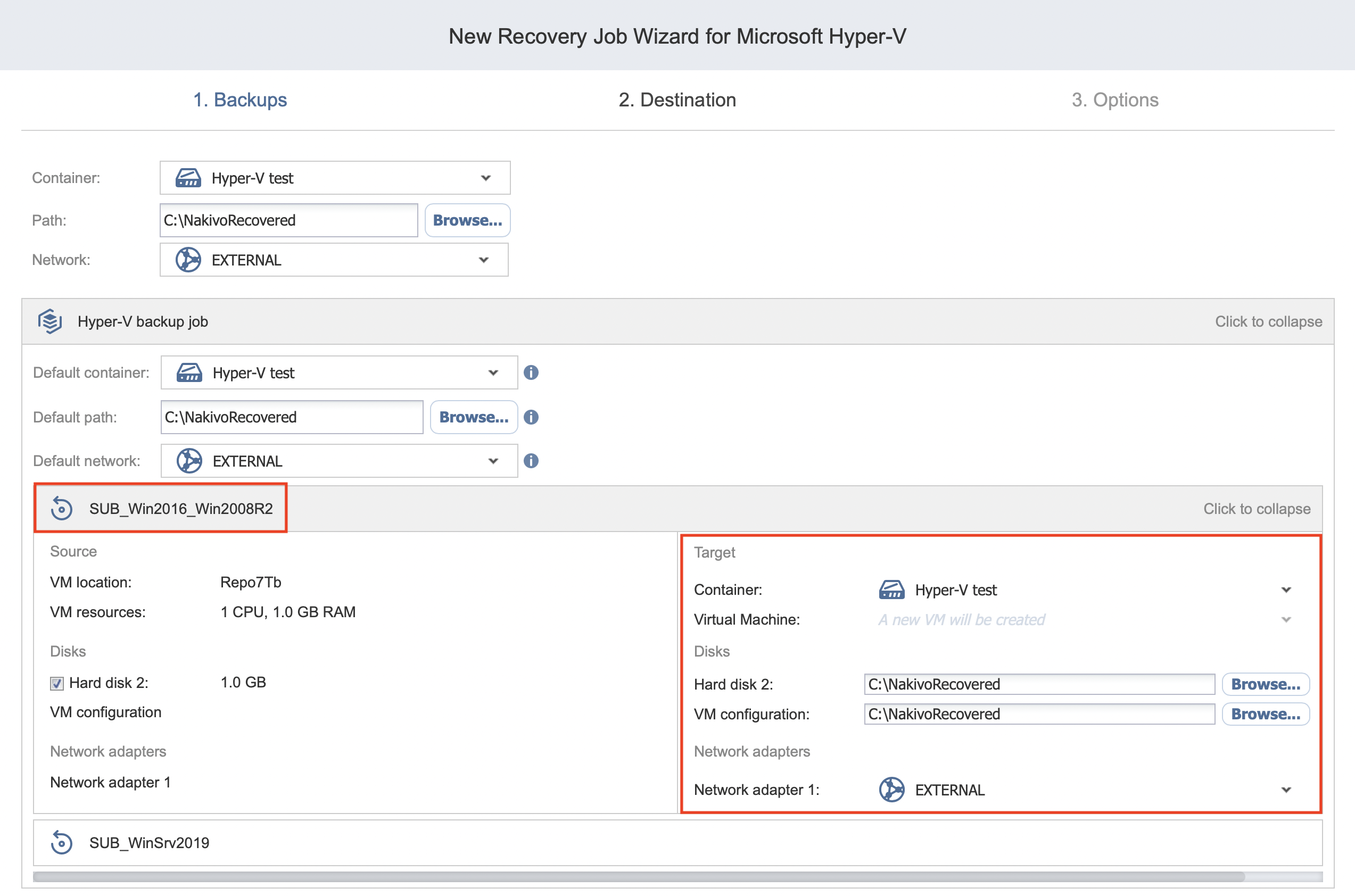Viewport: 1355px width, 896px height.
Task: Click the 'Network adapter 1' source row
Action: tap(110, 782)
